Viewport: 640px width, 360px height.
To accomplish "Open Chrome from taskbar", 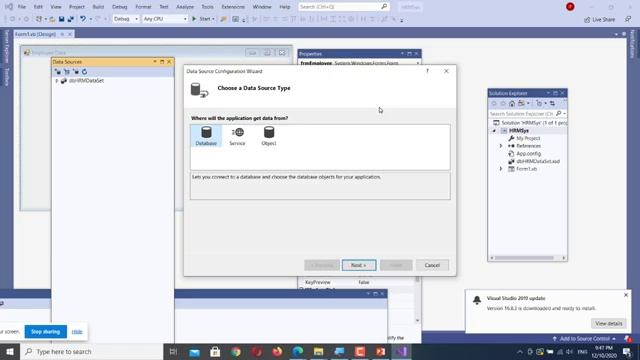I will (x=236, y=351).
